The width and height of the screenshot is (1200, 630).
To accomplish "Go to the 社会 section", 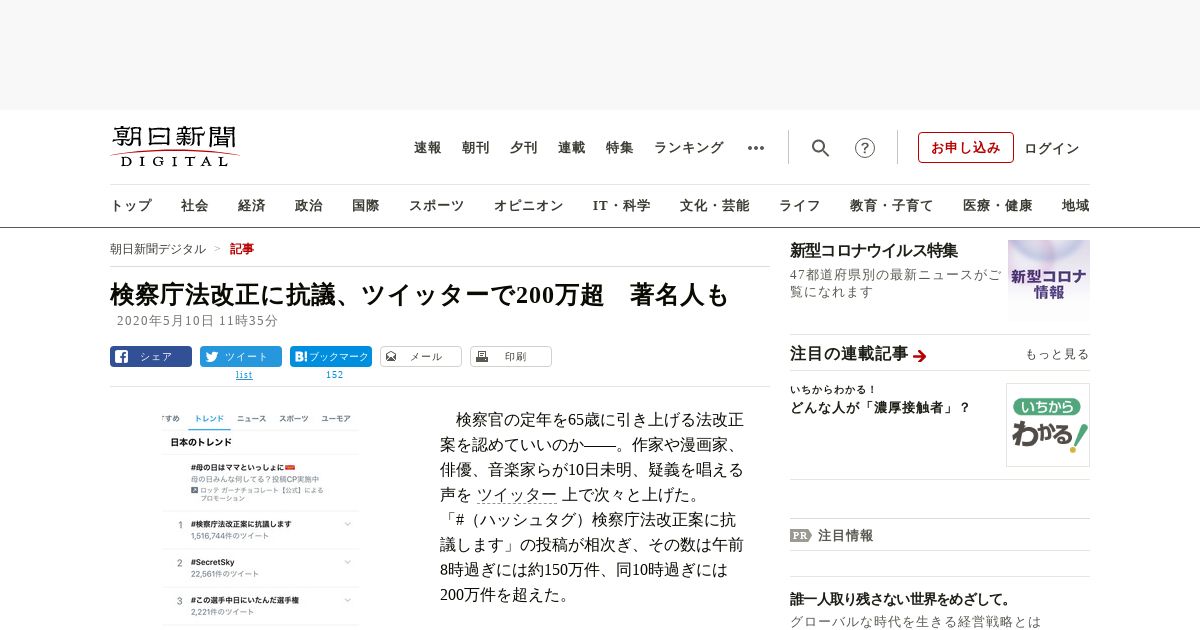I will tap(195, 206).
